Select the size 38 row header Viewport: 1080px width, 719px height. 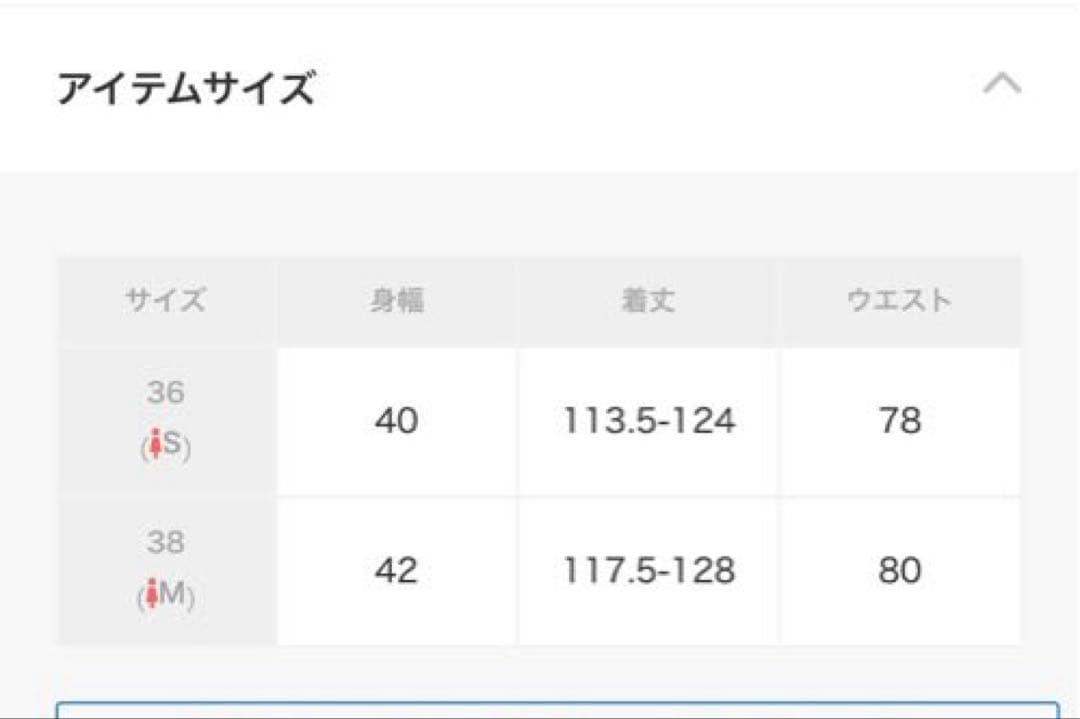pos(166,571)
